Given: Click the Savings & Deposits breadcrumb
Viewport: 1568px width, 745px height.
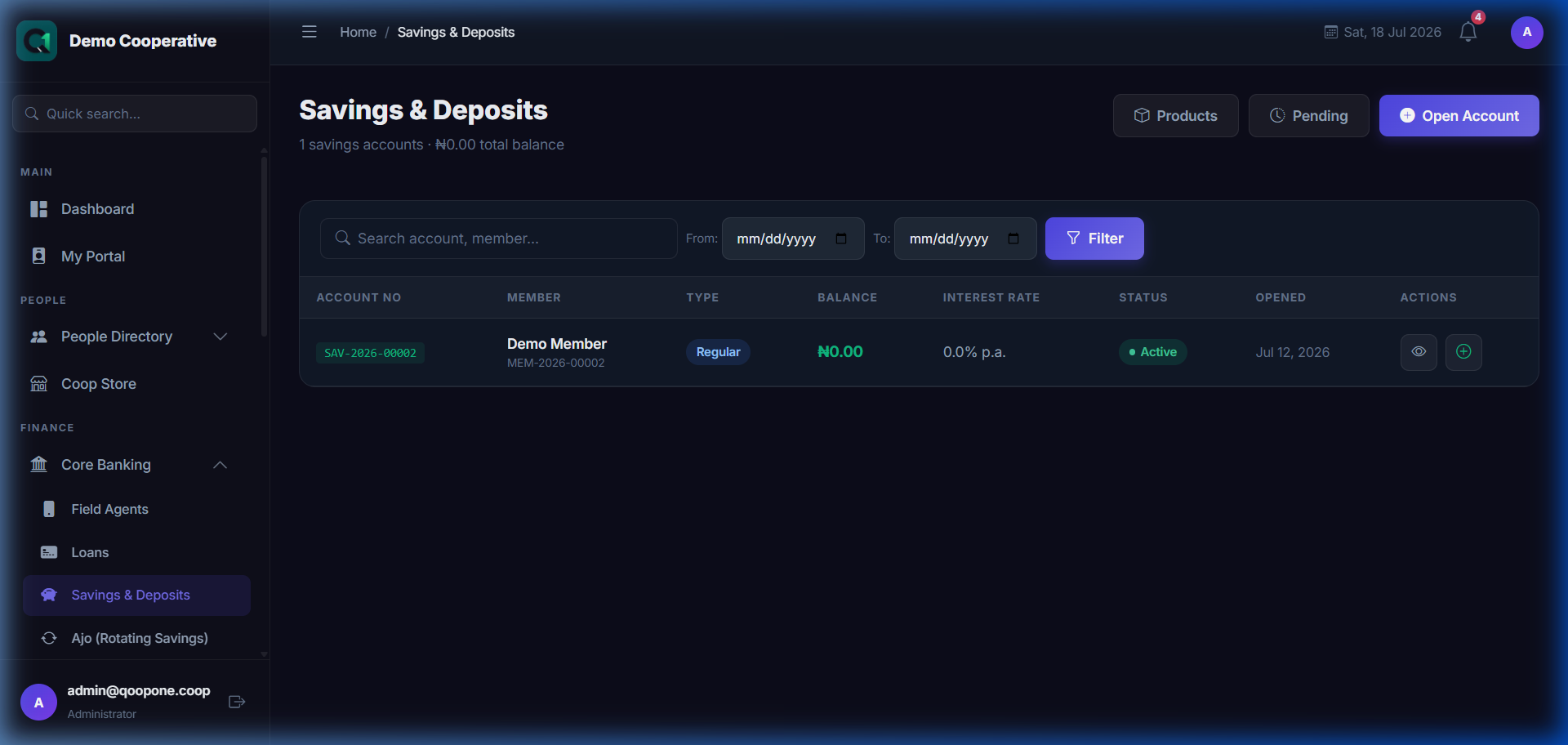Looking at the screenshot, I should coord(456,32).
